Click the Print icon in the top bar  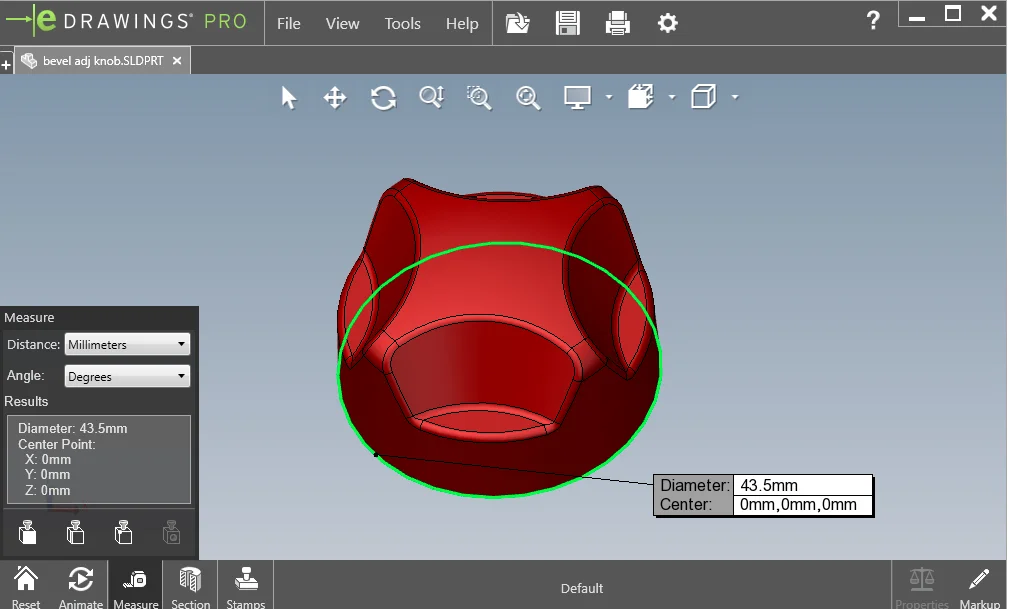pos(618,23)
